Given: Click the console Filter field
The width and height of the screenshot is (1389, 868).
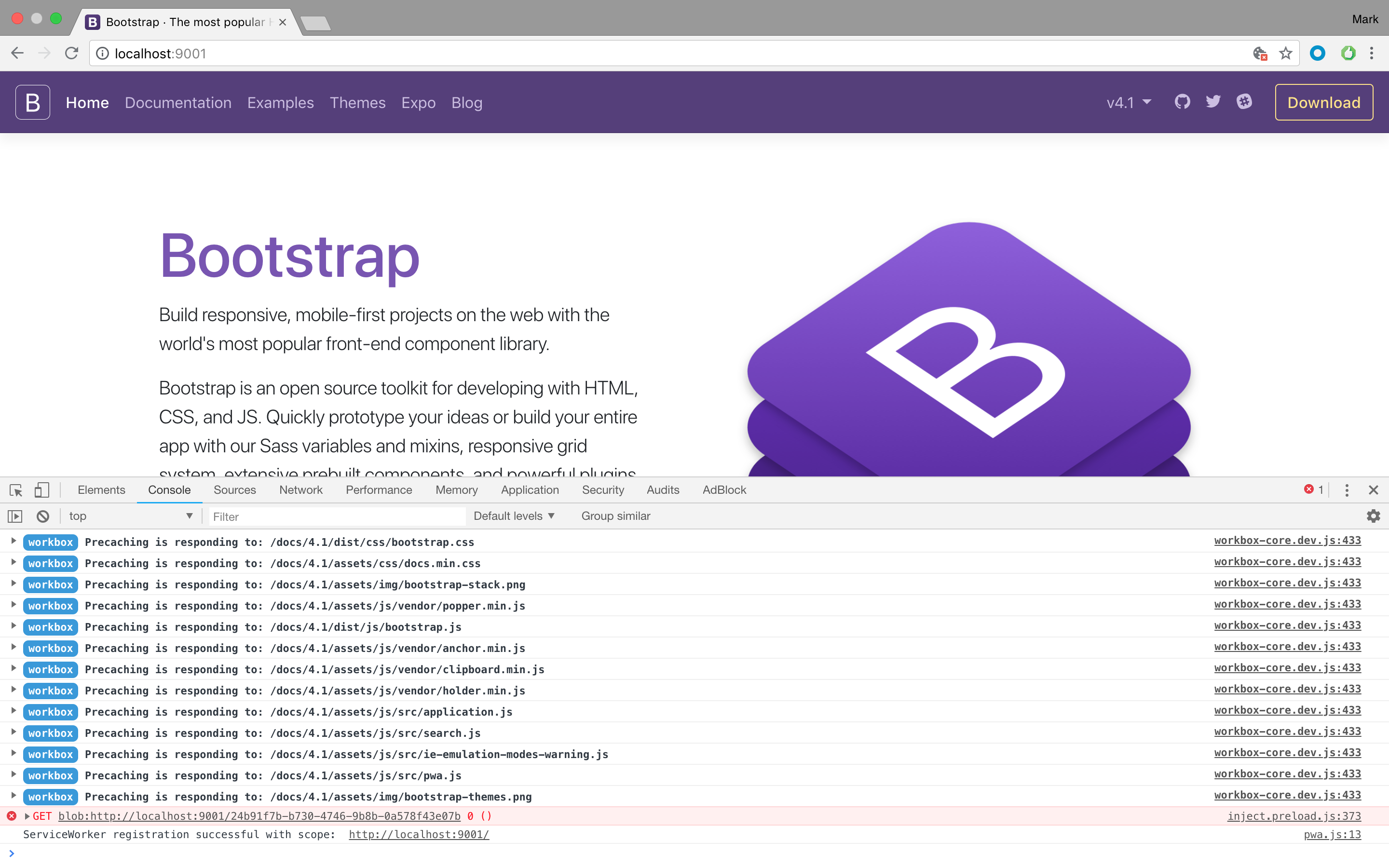Looking at the screenshot, I should pyautogui.click(x=336, y=516).
